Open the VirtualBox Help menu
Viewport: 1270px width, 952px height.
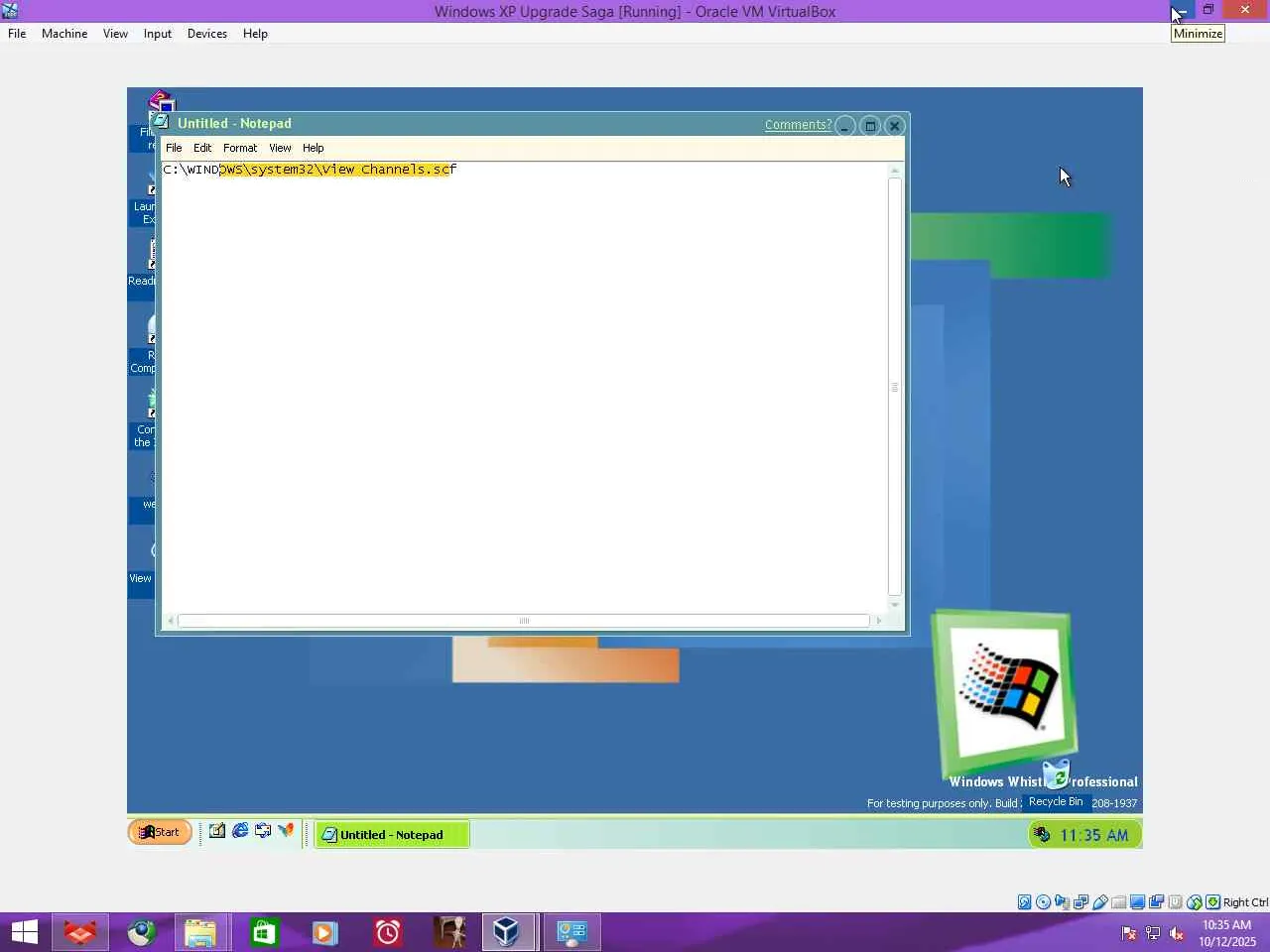(x=255, y=34)
